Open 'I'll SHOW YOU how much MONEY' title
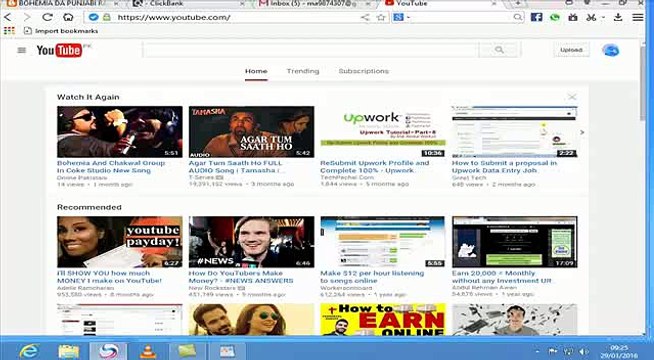 tap(109, 277)
